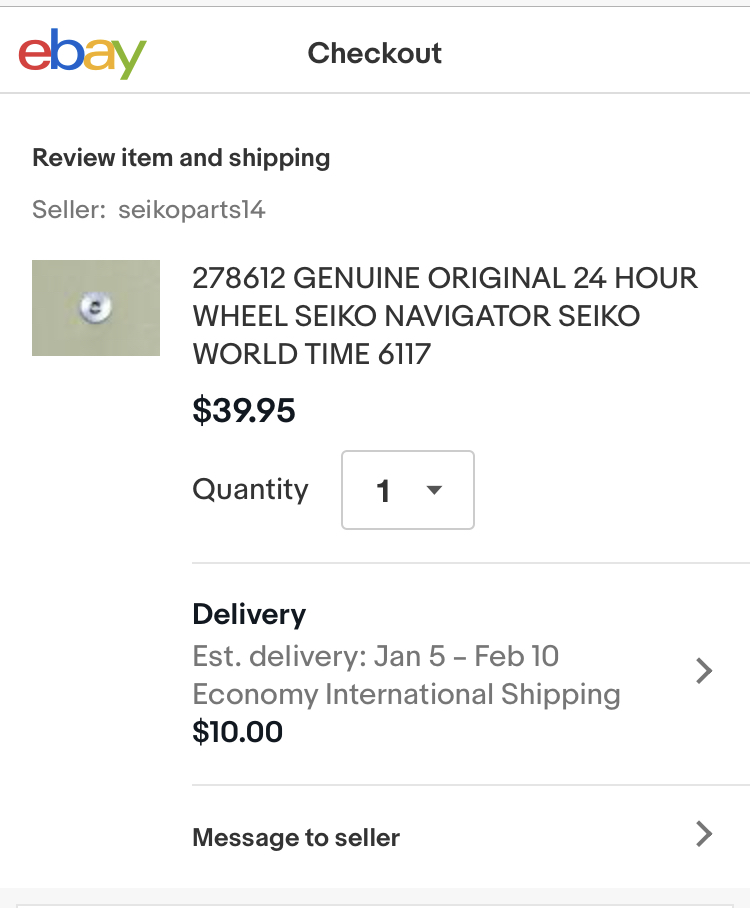
Task: Click the item title's WORLD TIME 6117 line
Action: click(311, 354)
